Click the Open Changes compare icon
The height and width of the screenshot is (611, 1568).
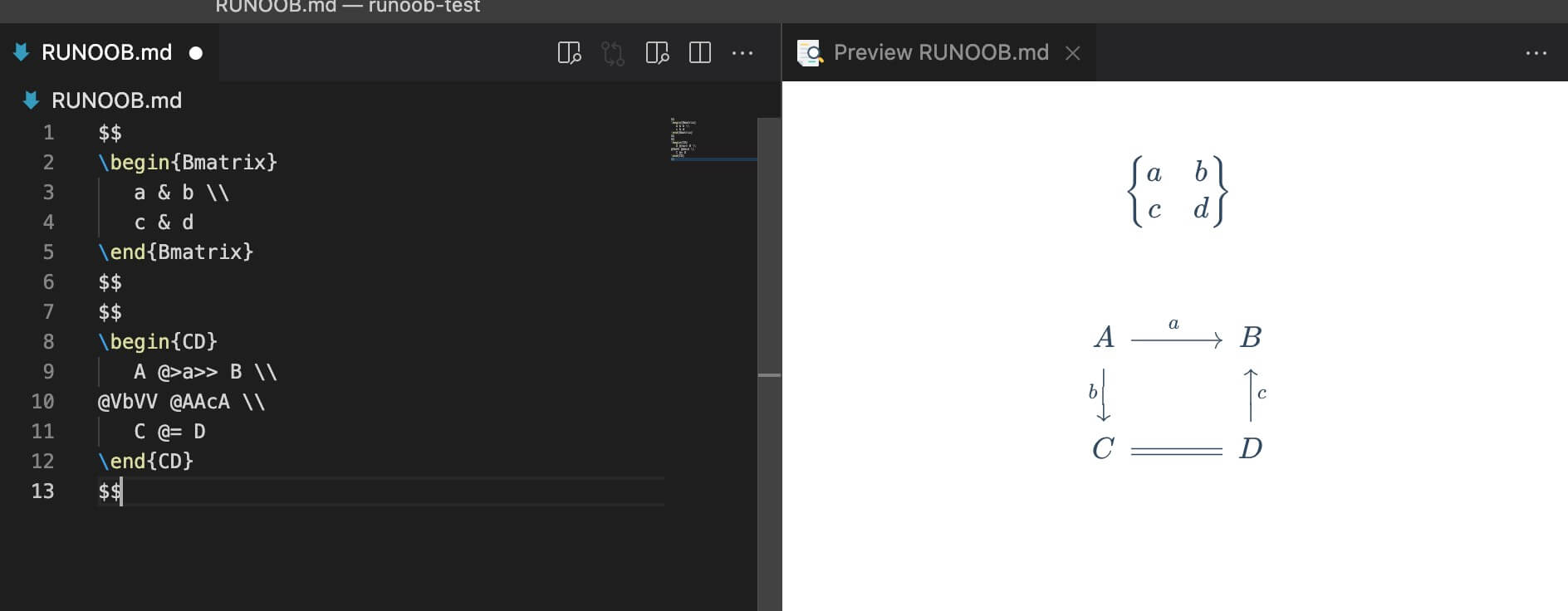coord(613,53)
